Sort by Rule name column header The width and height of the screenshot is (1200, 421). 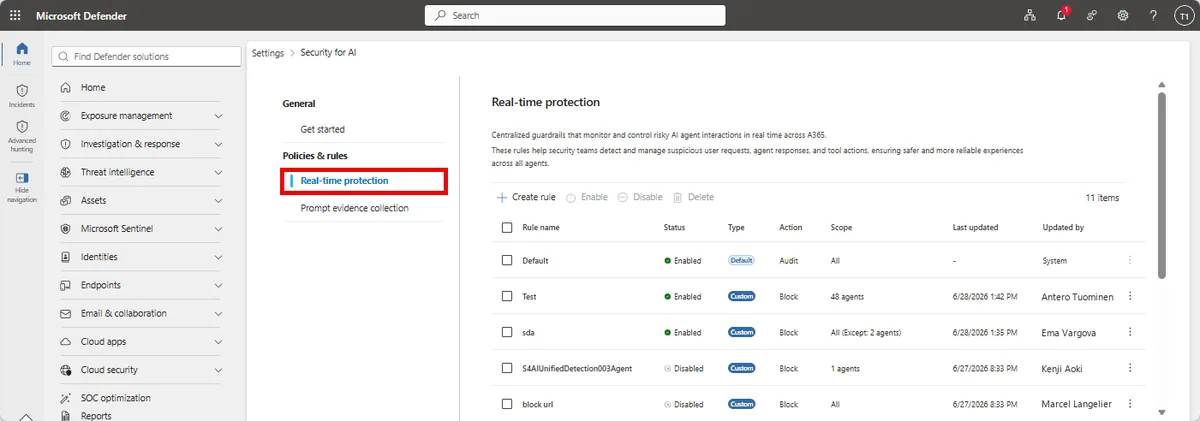click(x=541, y=227)
